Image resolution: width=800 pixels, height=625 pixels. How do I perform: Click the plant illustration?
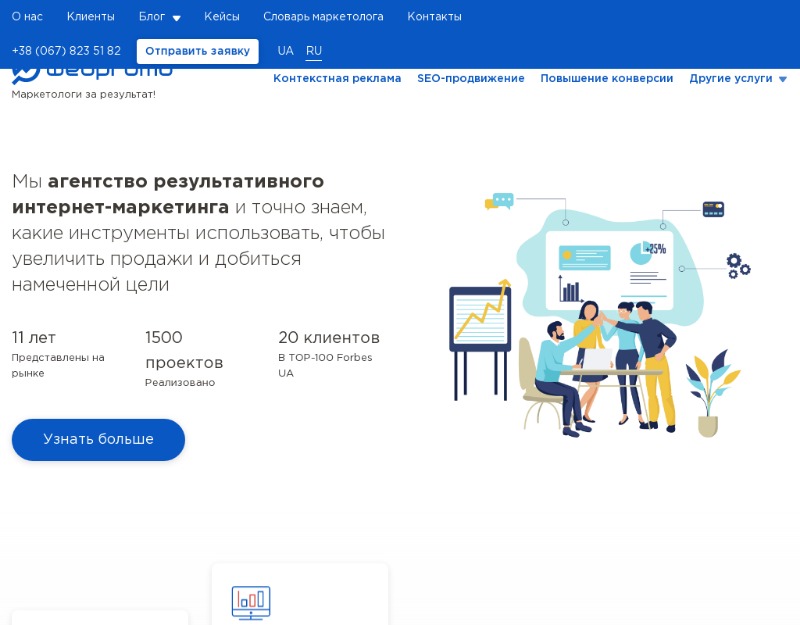click(712, 393)
